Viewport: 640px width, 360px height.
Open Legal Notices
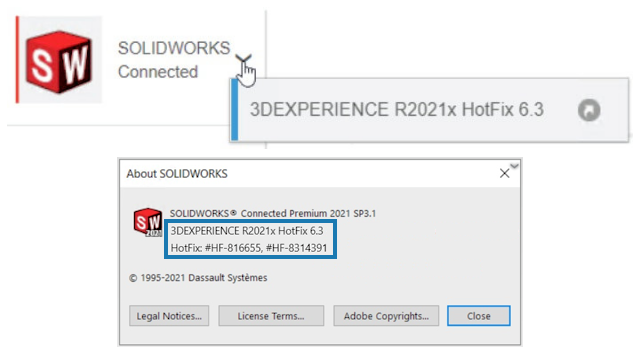[169, 316]
